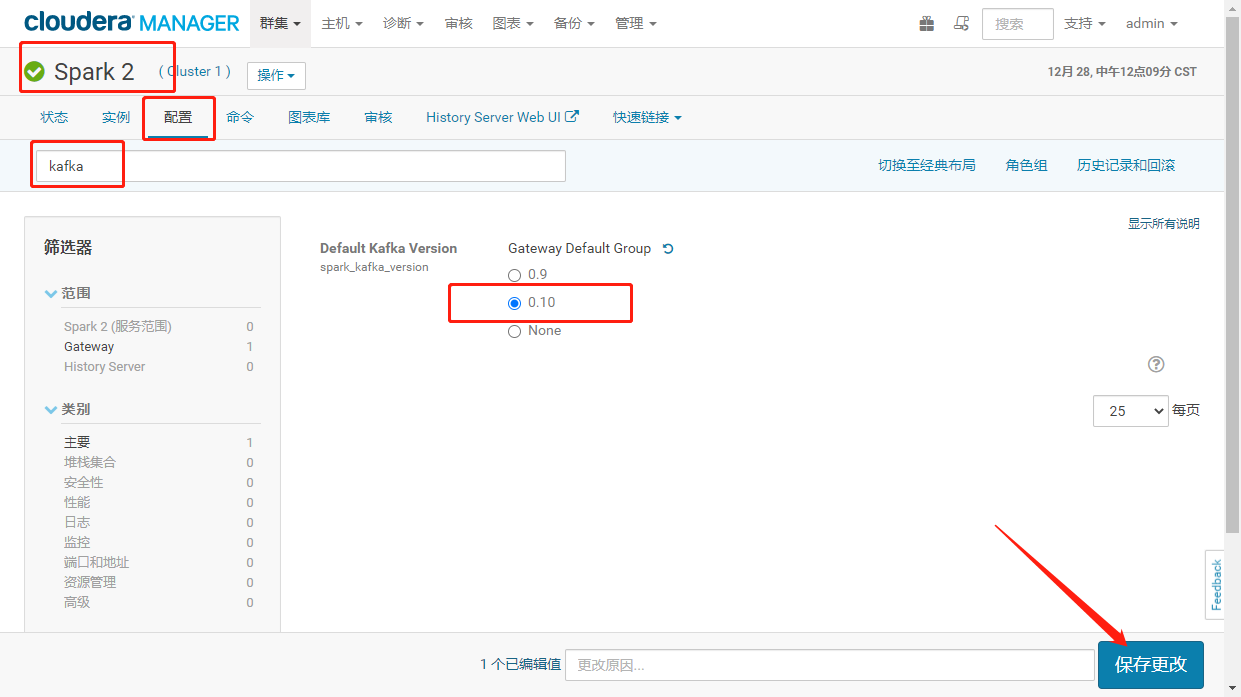
Task: Expand the 快速链接 quick links dropdown
Action: point(647,117)
